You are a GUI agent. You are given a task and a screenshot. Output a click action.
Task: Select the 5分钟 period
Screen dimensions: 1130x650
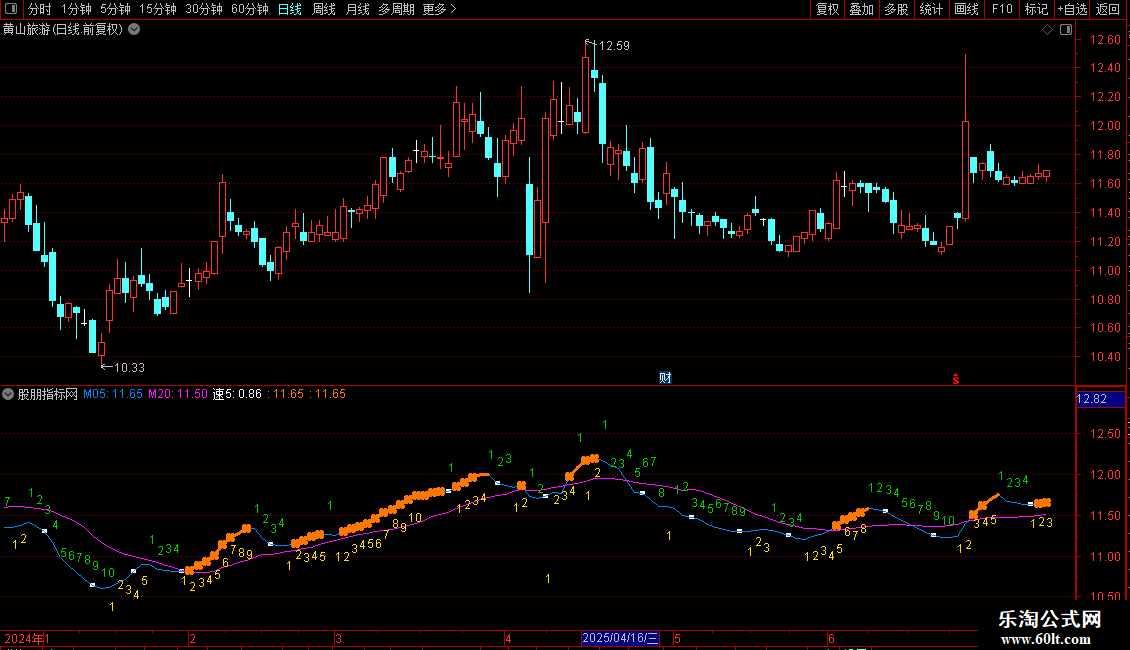115,9
